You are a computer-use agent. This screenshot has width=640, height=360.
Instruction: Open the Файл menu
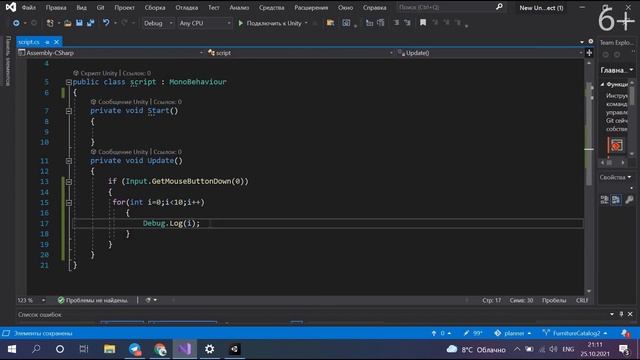tap(29, 7)
